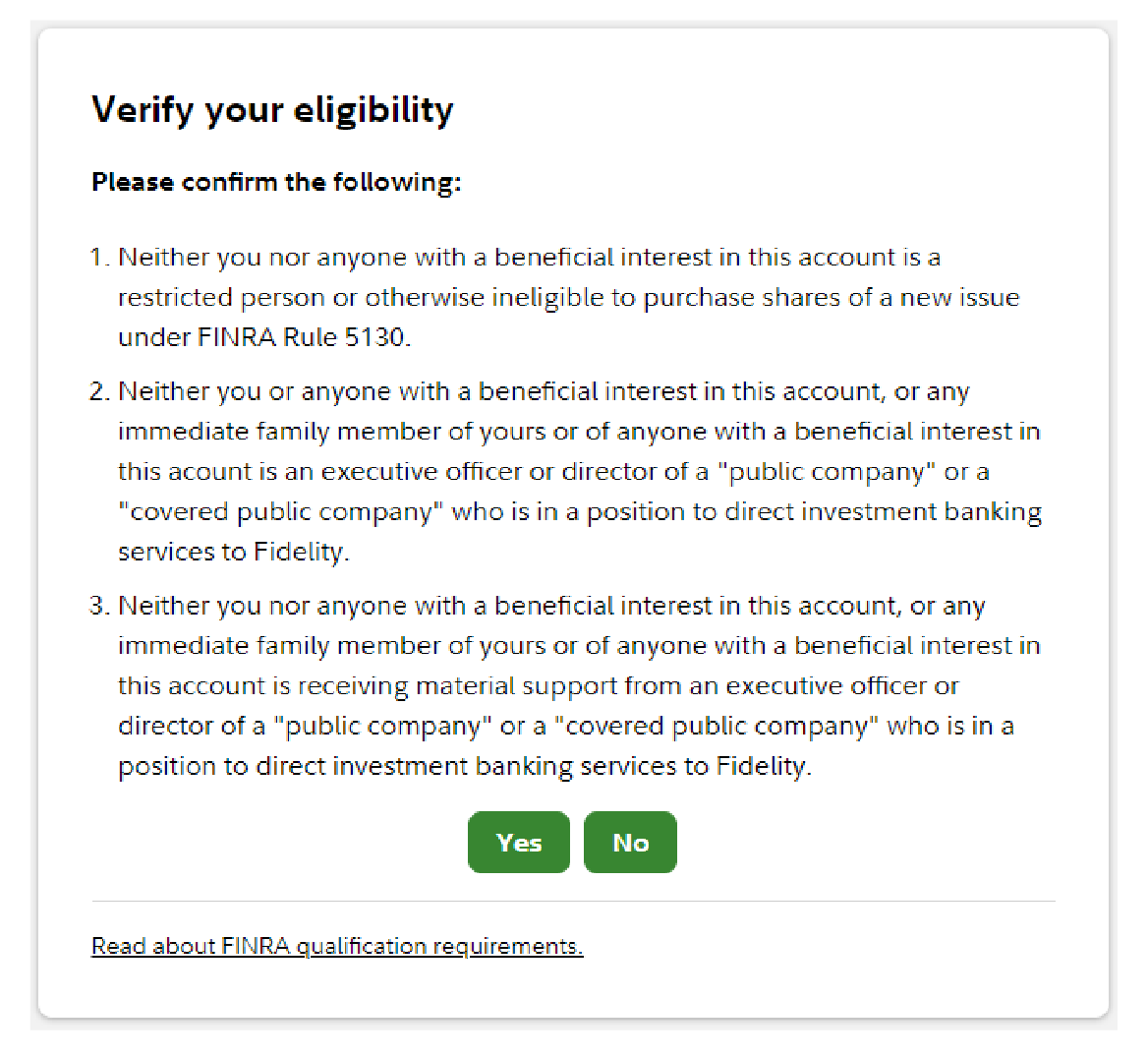
Task: Click "covered public company" in the third statement
Action: coord(717,727)
